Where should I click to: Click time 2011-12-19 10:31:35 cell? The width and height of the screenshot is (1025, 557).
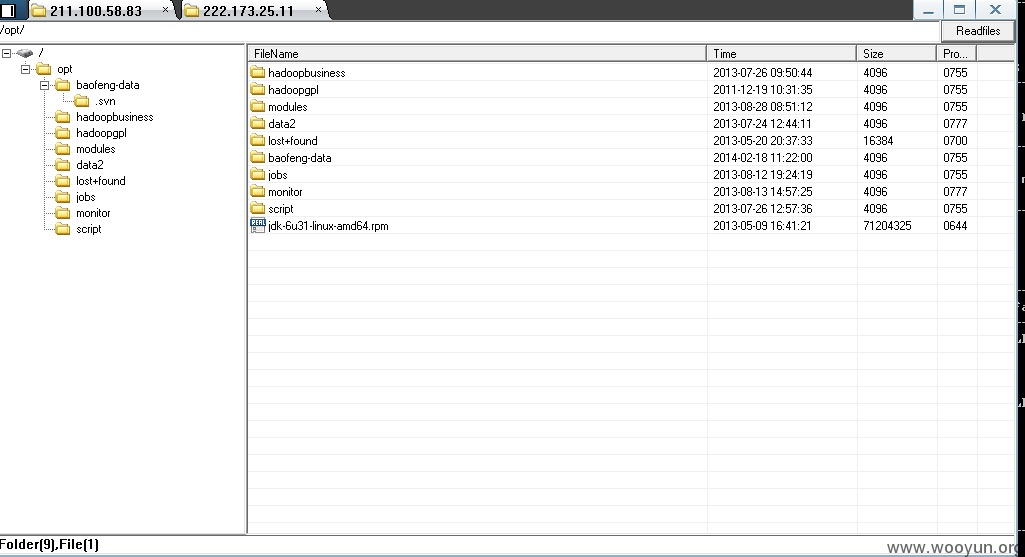tap(763, 90)
